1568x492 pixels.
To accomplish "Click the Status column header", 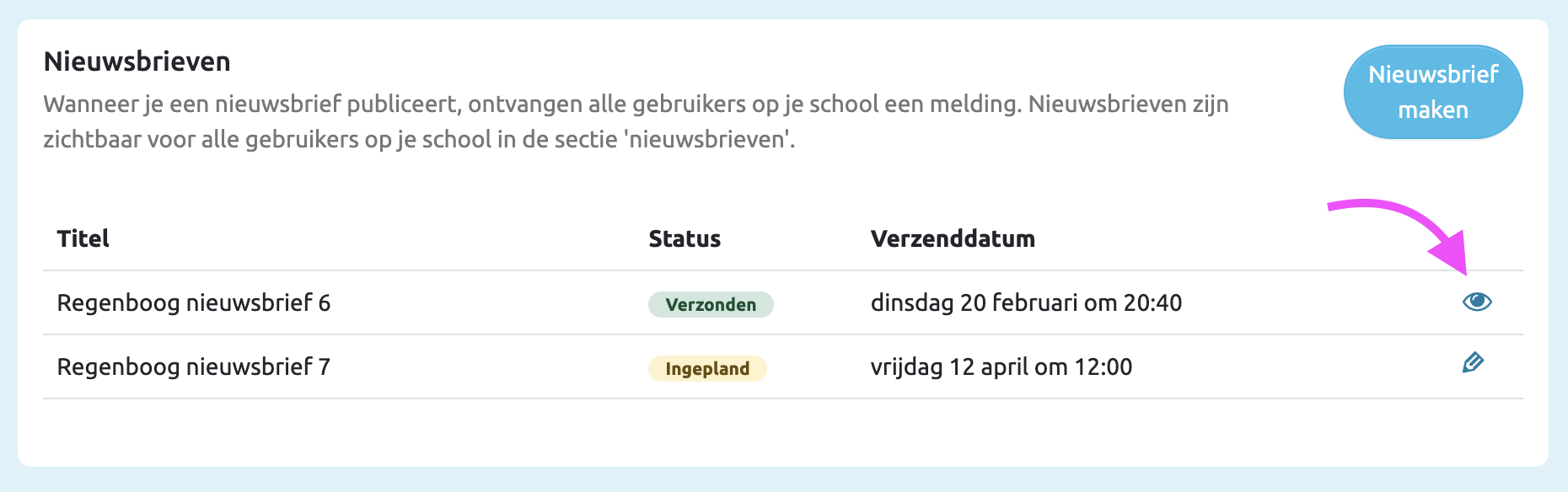I will coord(684,238).
